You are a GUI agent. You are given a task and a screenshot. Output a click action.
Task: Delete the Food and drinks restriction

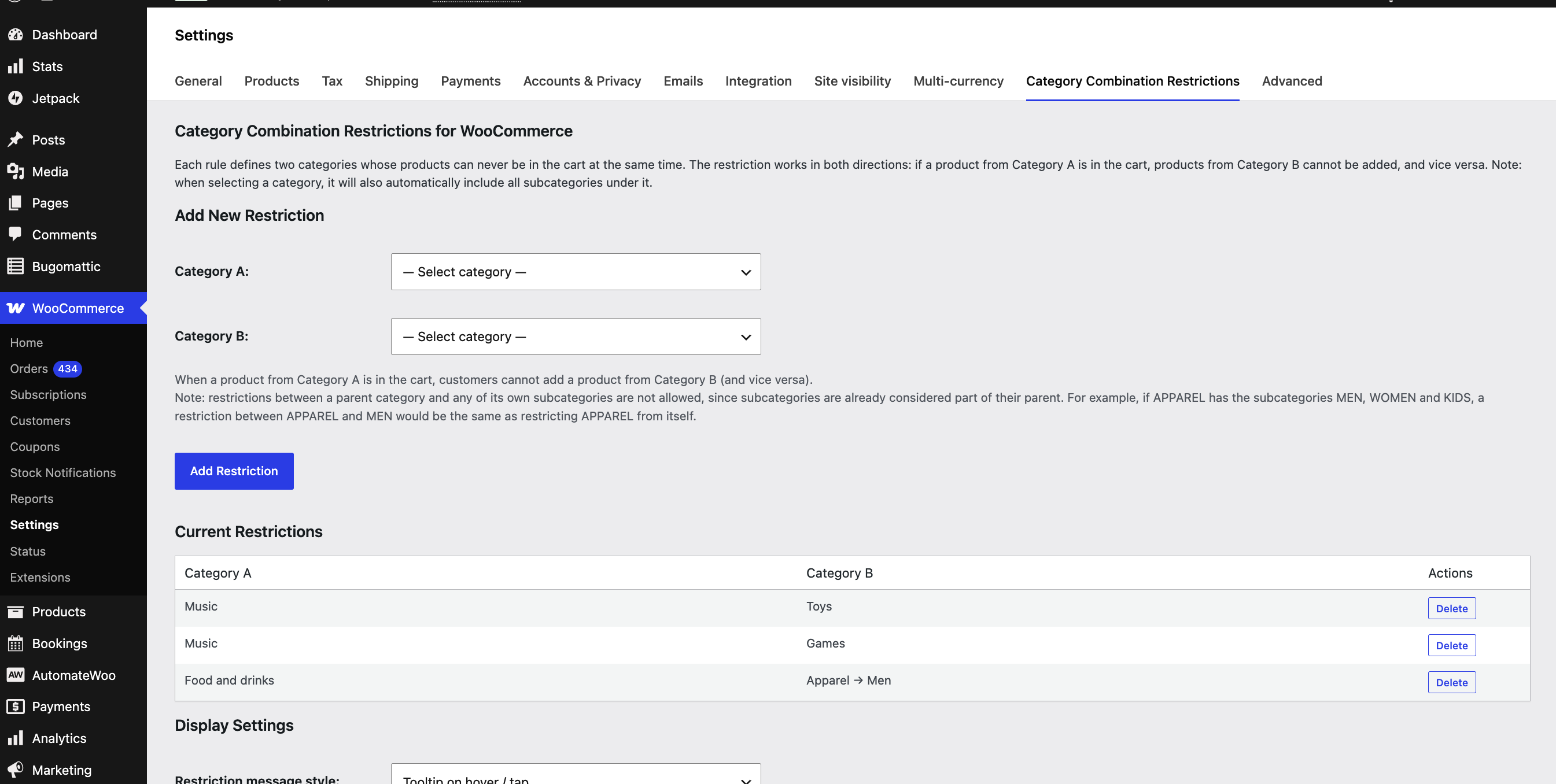coord(1451,682)
